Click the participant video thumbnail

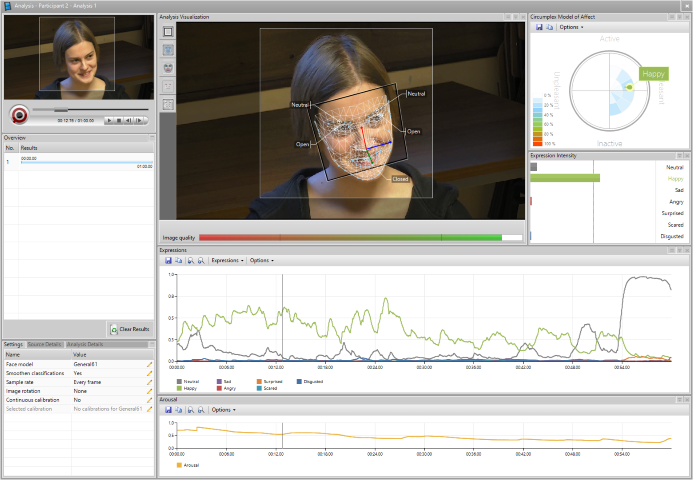coord(79,57)
